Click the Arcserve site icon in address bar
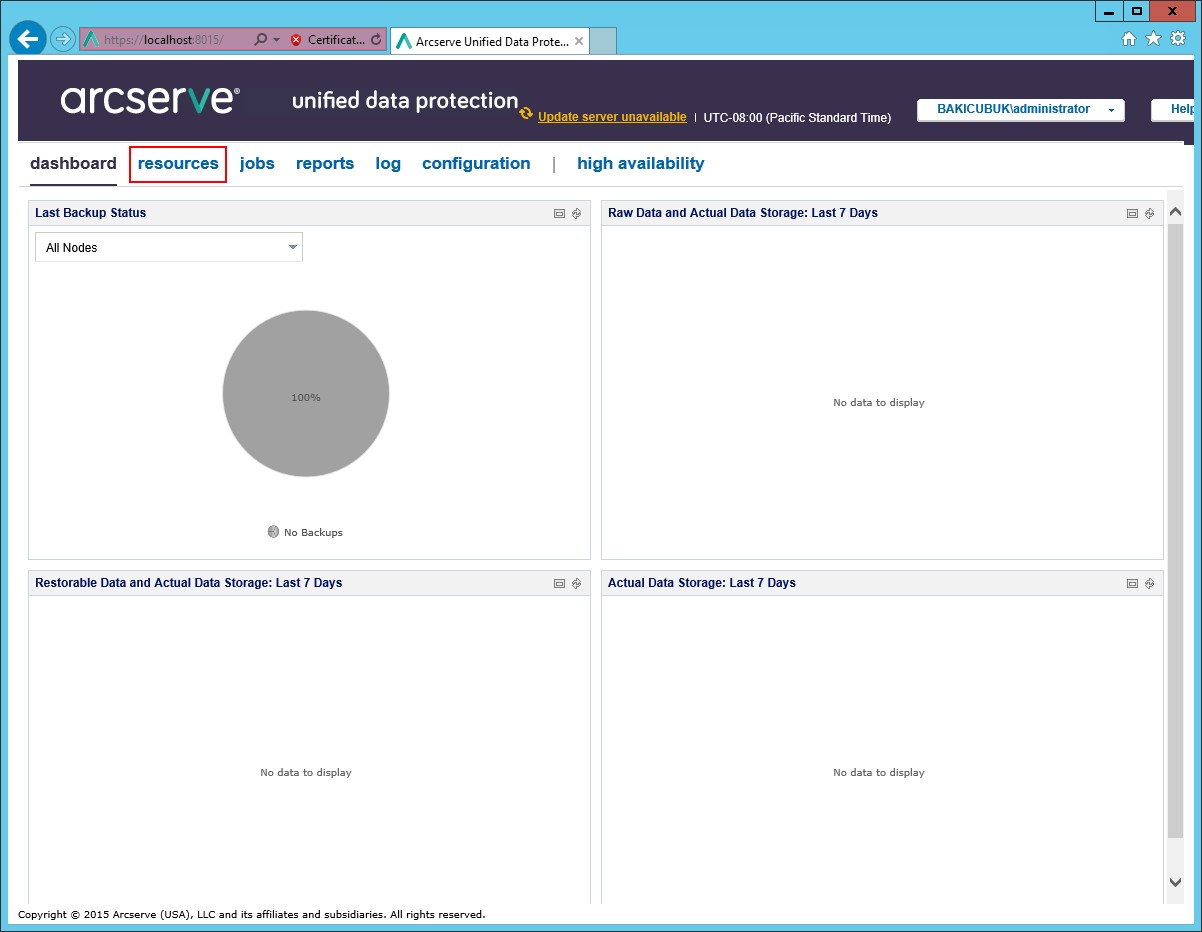 coord(91,40)
